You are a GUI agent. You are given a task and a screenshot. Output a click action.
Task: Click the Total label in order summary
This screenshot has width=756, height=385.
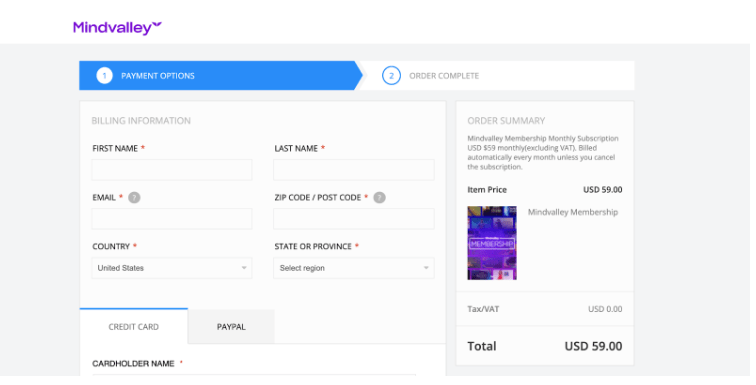pos(482,346)
